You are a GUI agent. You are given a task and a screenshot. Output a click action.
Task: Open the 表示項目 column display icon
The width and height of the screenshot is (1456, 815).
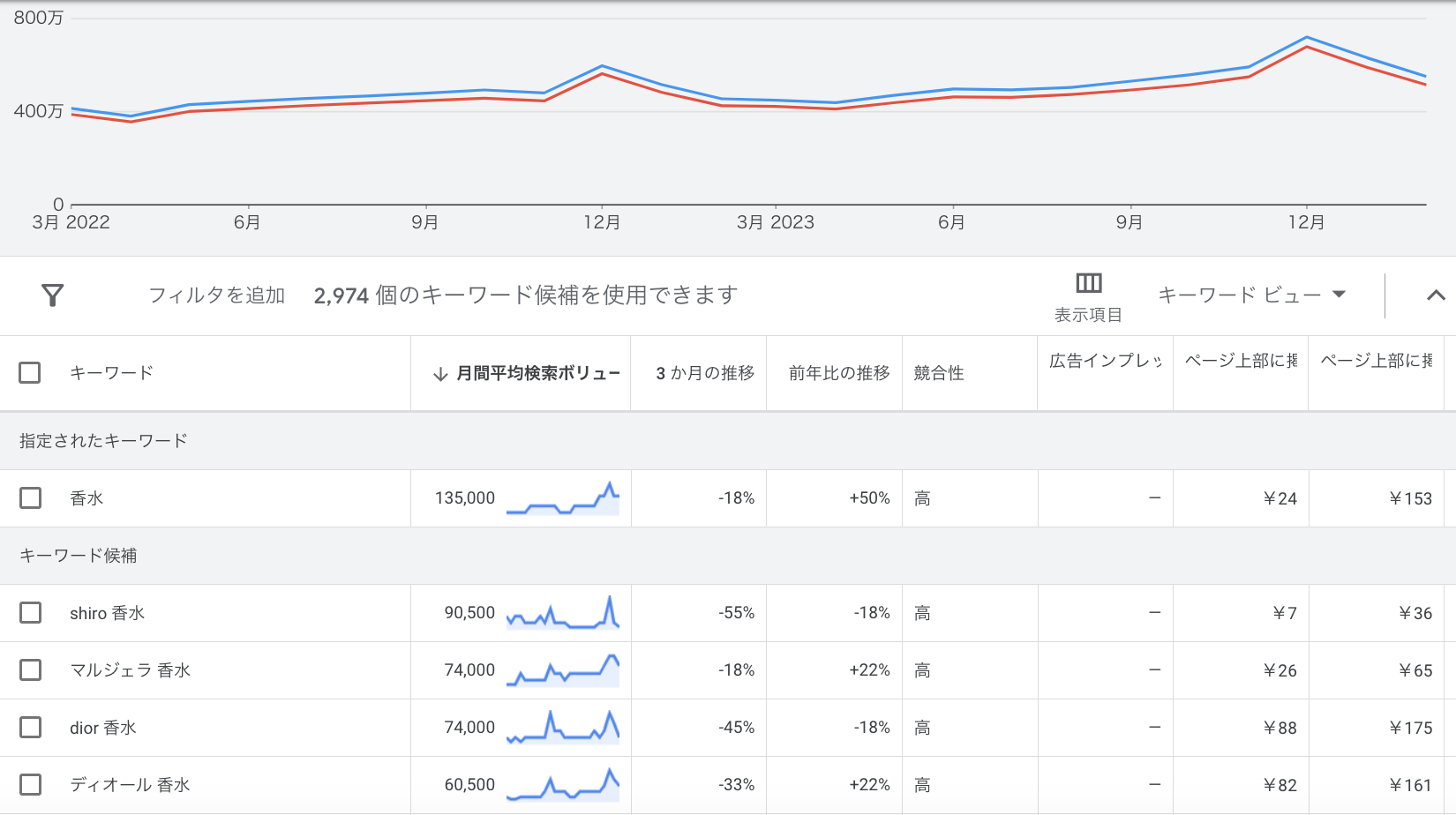click(x=1088, y=284)
